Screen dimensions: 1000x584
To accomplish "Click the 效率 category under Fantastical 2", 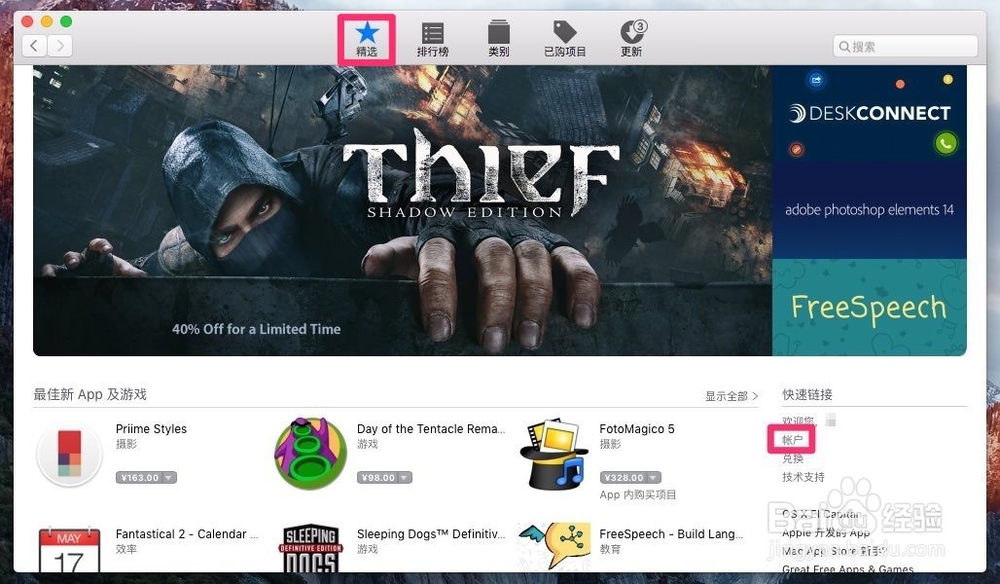I will (x=126, y=549).
